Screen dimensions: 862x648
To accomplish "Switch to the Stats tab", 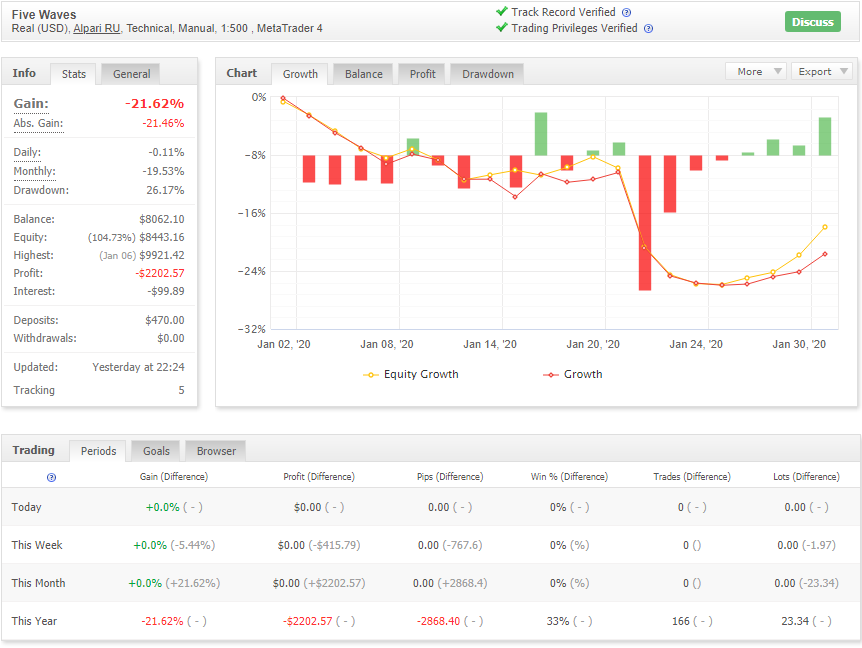I will coord(74,74).
